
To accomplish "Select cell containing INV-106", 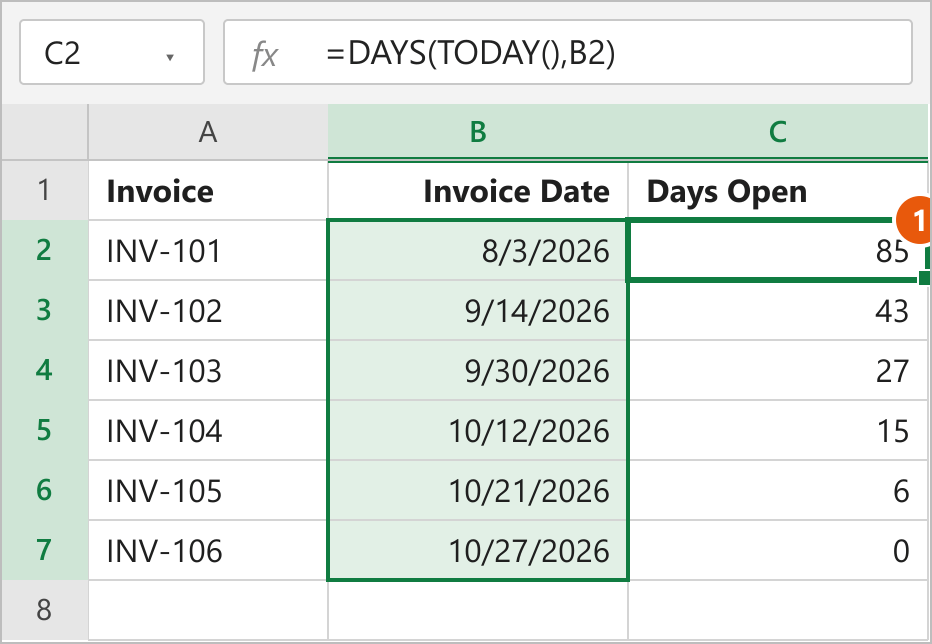I will pyautogui.click(x=208, y=551).
